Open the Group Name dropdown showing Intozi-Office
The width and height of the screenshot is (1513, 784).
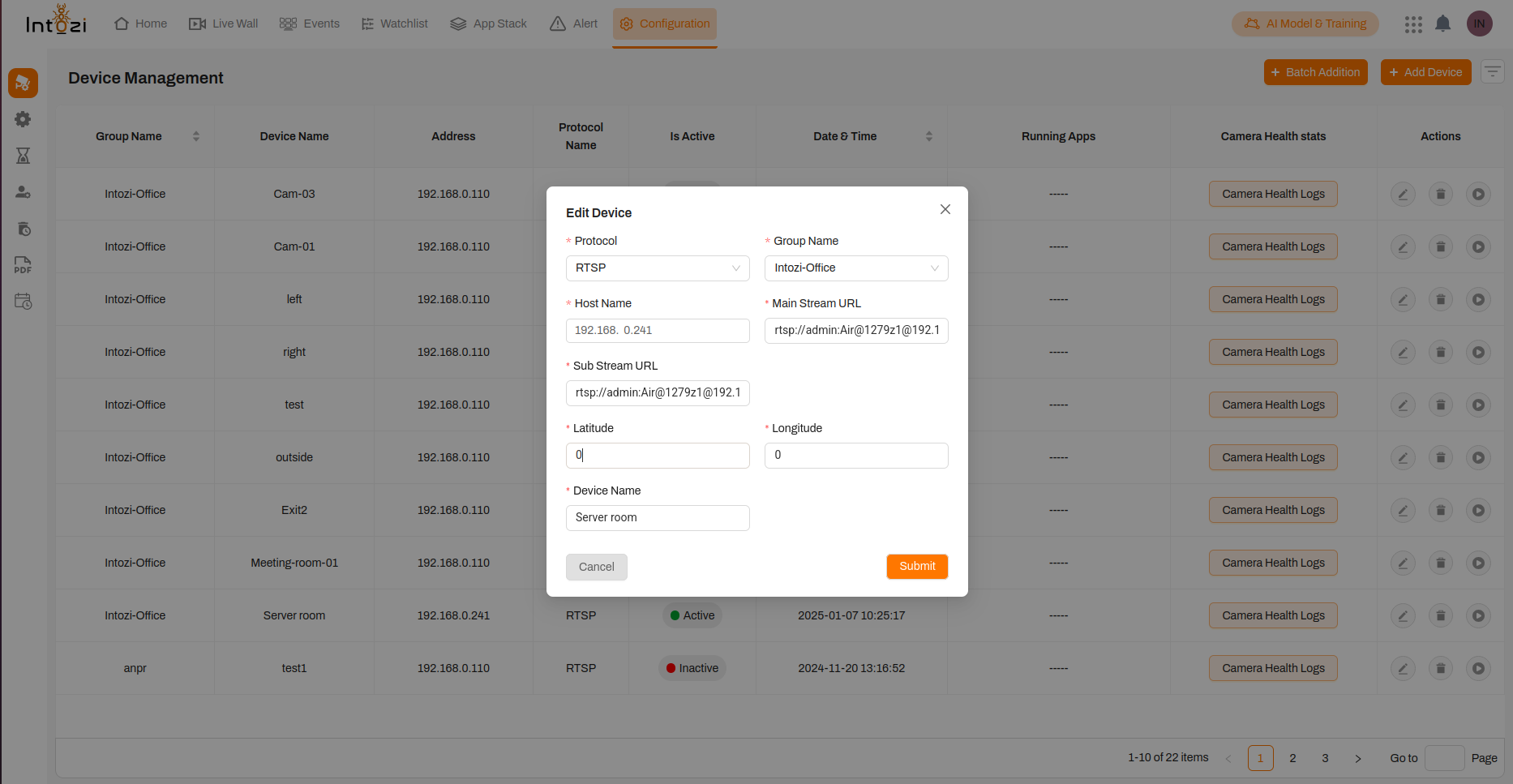tap(855, 268)
